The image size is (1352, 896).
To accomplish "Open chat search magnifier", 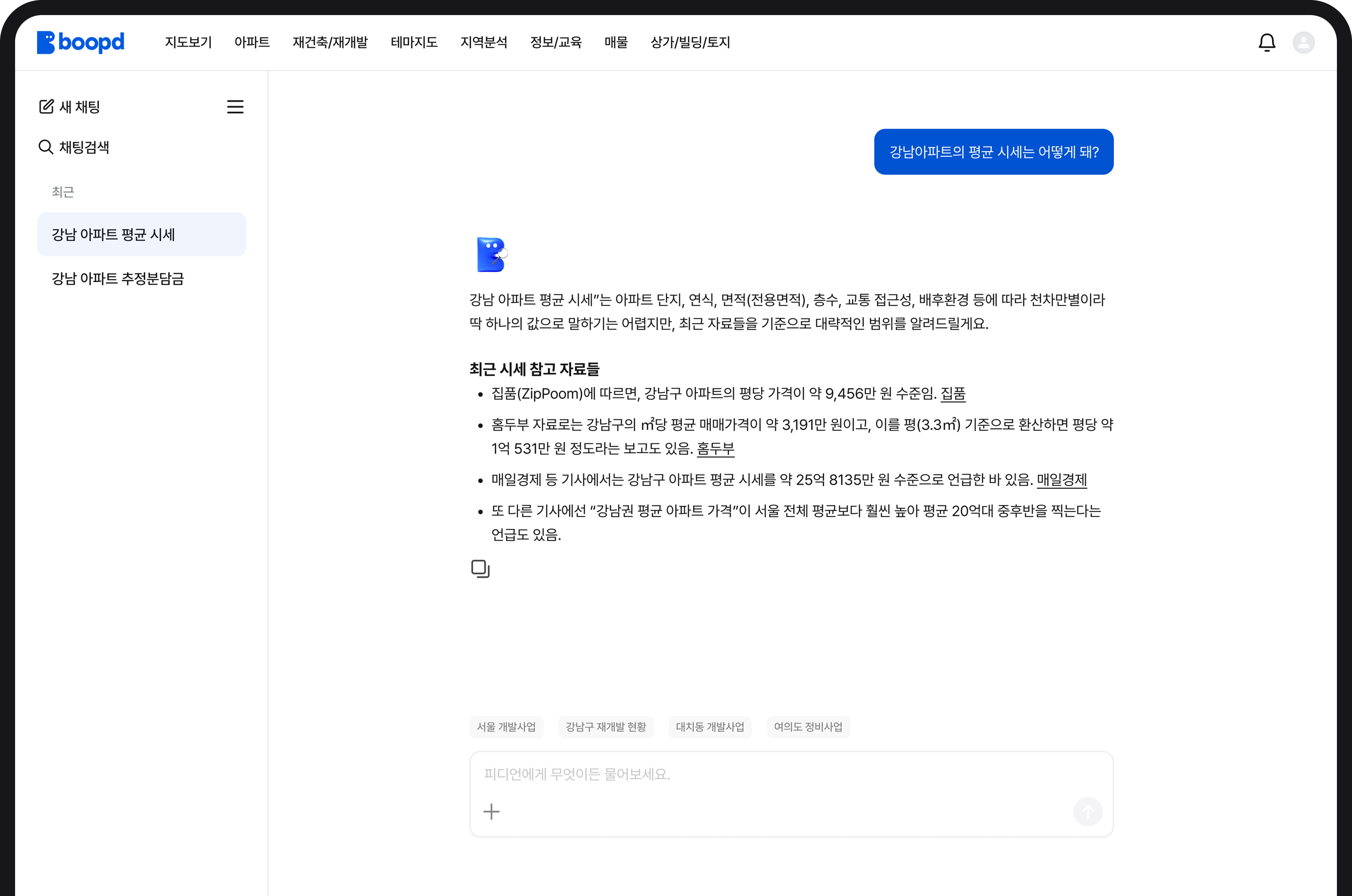I will pyautogui.click(x=46, y=147).
